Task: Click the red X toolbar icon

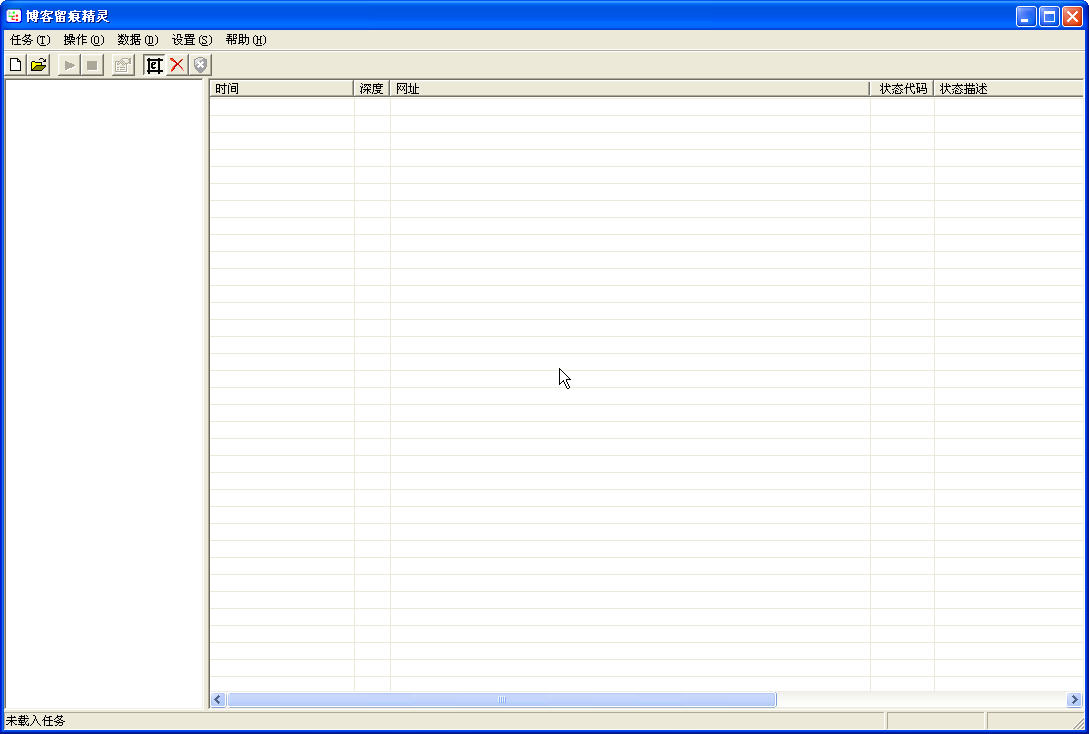Action: [177, 65]
